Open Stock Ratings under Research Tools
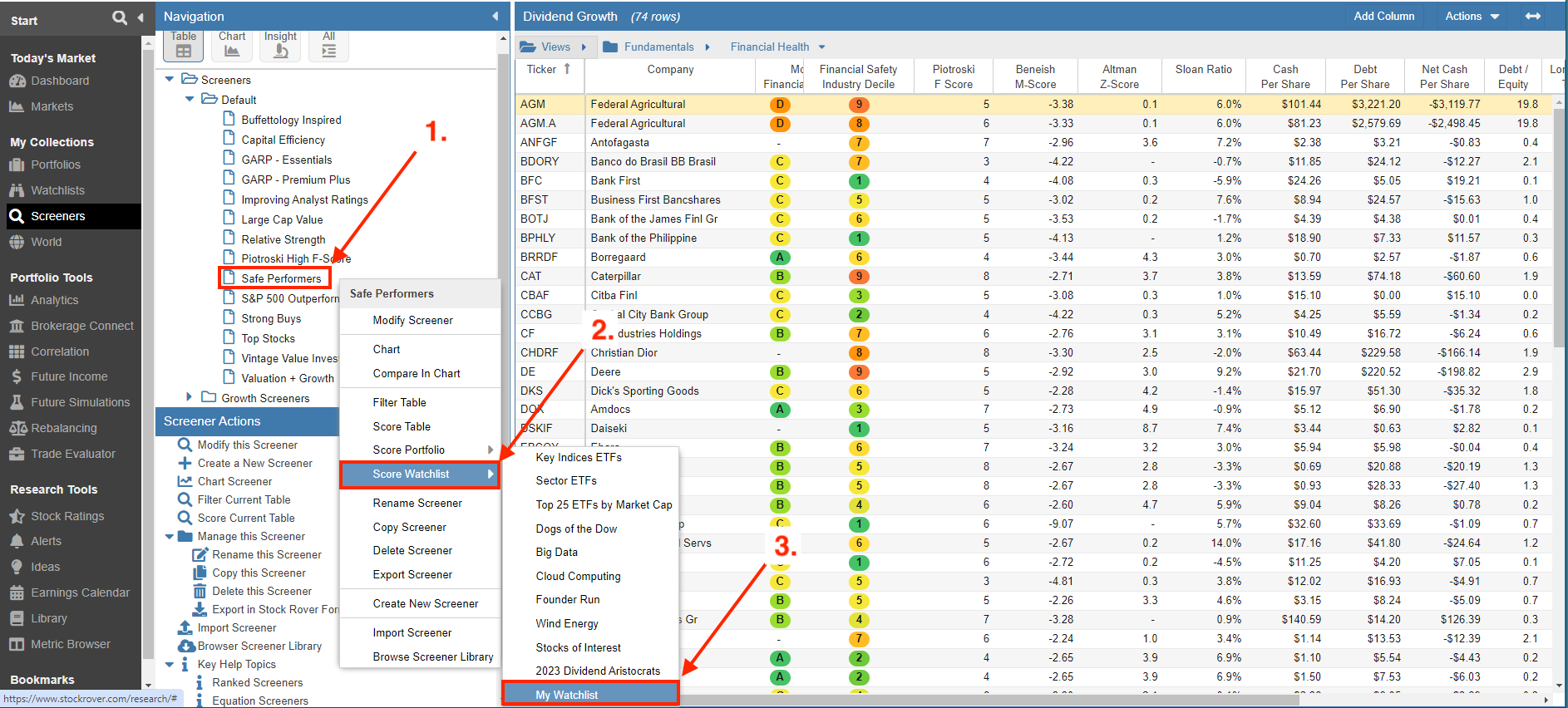This screenshot has width=1568, height=708. point(67,516)
